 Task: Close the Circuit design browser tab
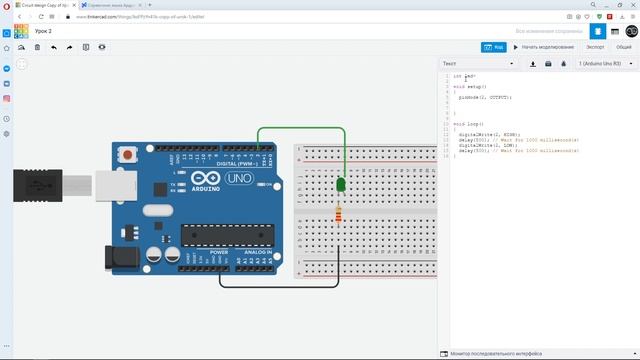[x=74, y=5]
